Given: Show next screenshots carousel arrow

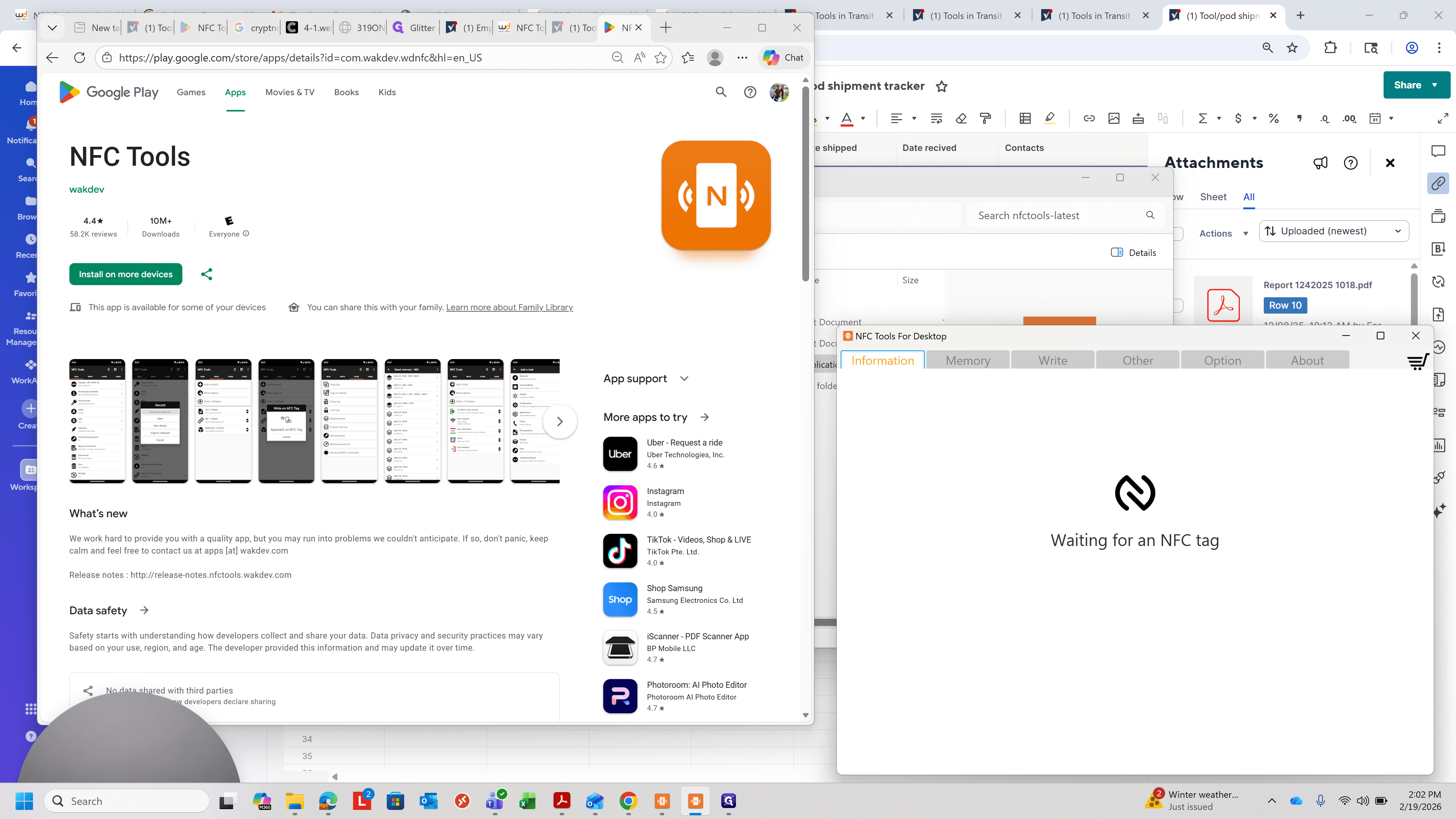Looking at the screenshot, I should (x=560, y=422).
